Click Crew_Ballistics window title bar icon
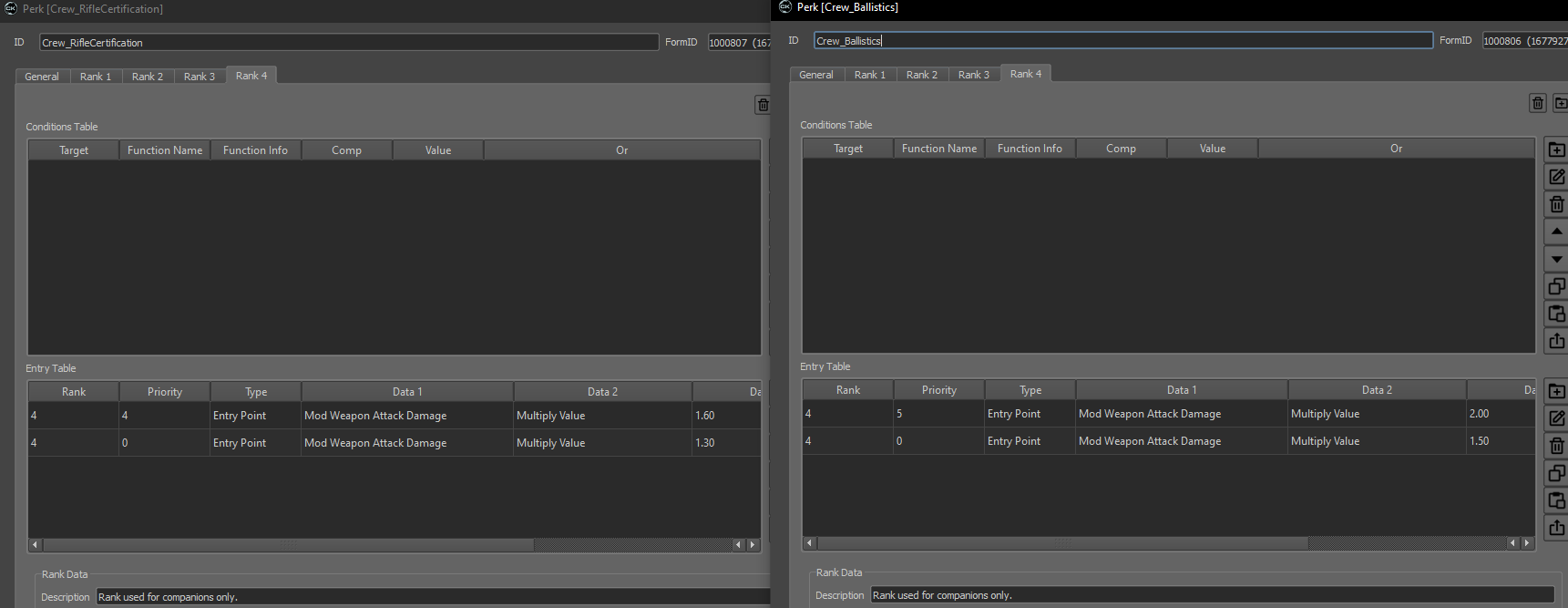Viewport: 1568px width, 608px height. 785,6
